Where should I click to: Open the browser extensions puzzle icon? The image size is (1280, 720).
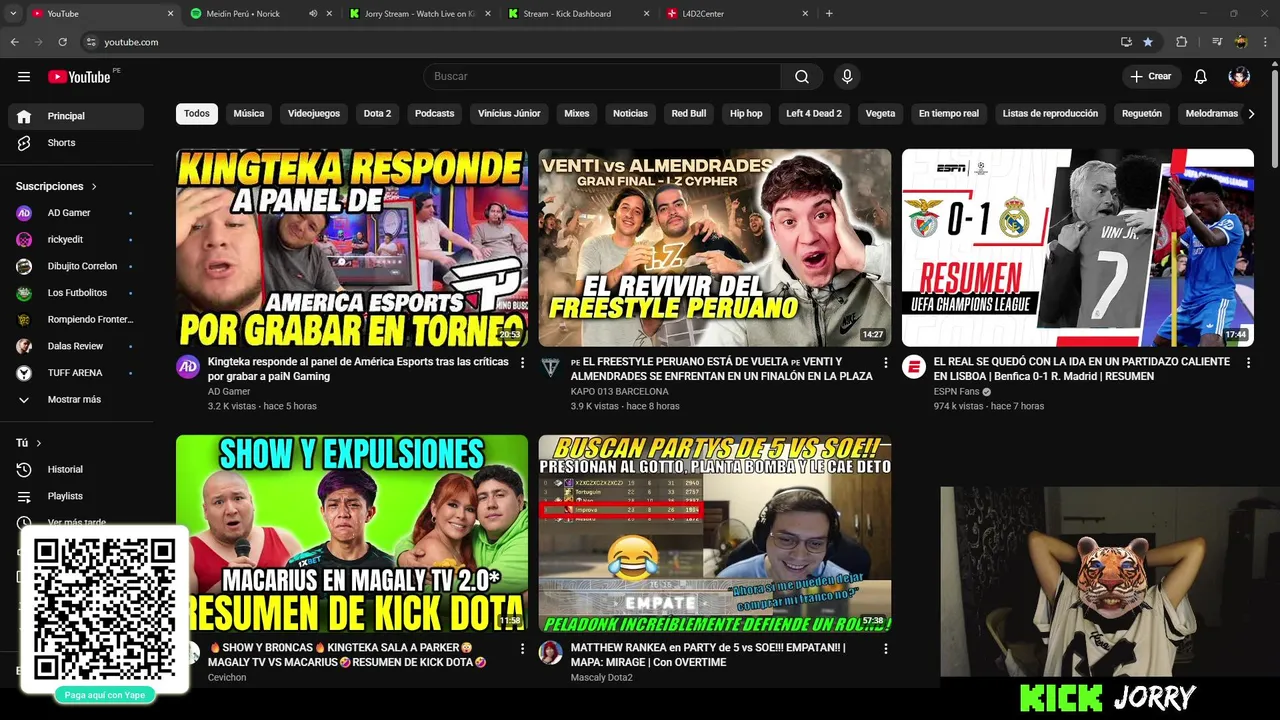click(1182, 42)
